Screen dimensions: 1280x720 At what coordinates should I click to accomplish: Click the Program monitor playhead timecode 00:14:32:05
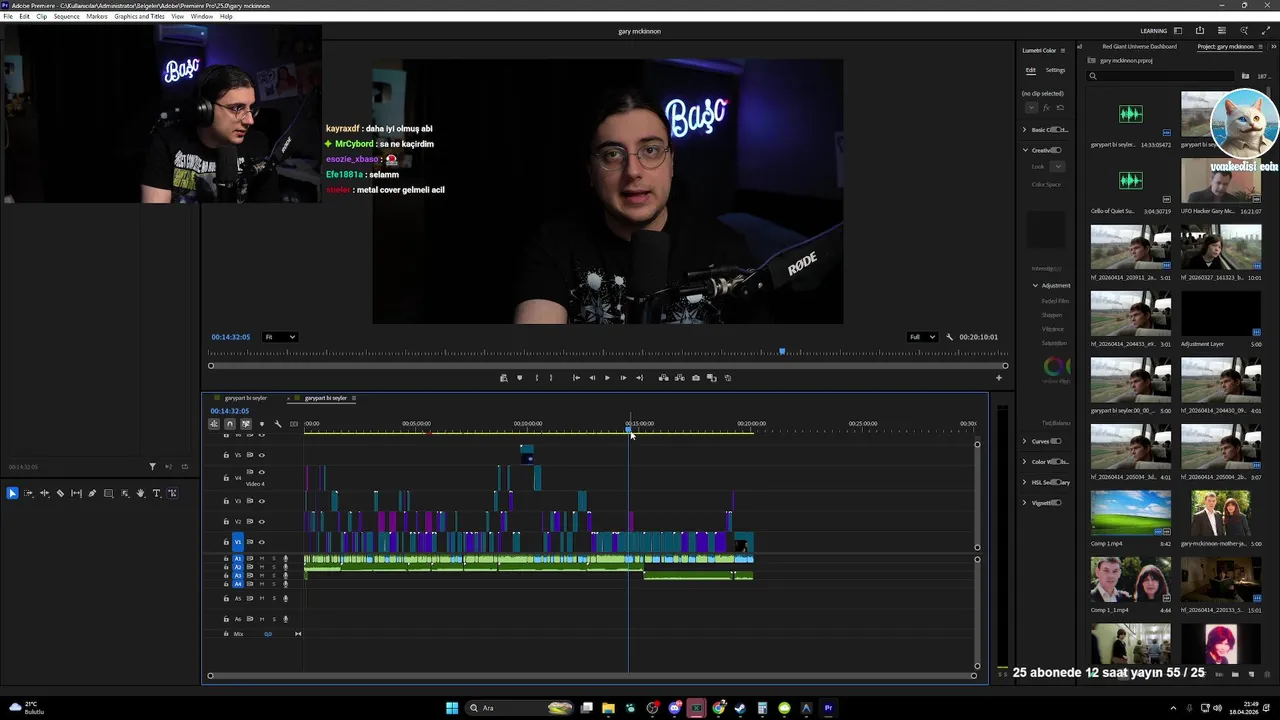click(x=230, y=337)
